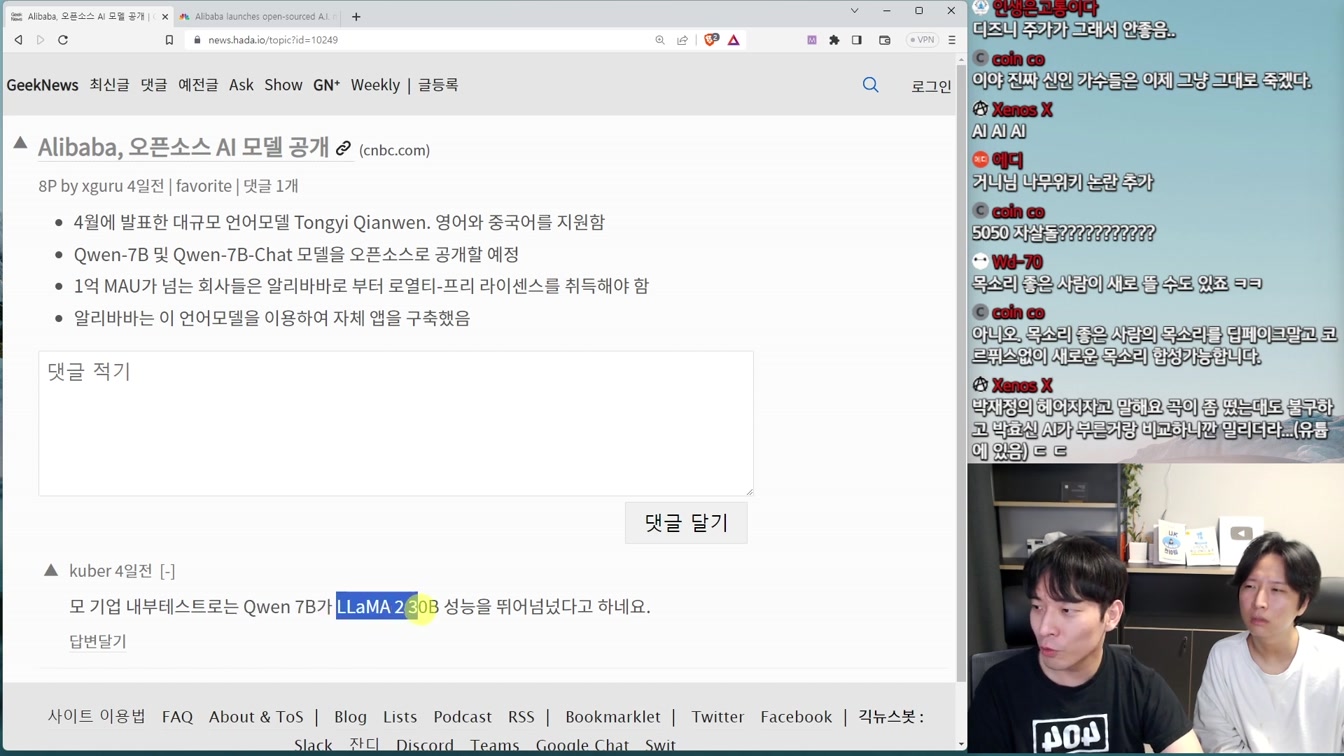
Task: Open the Extensions puzzle icon
Action: coord(834,40)
